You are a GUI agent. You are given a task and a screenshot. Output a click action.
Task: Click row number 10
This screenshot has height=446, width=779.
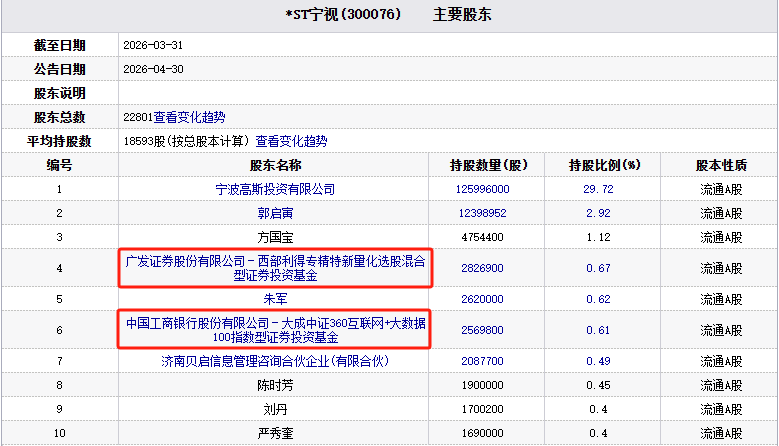(60, 433)
